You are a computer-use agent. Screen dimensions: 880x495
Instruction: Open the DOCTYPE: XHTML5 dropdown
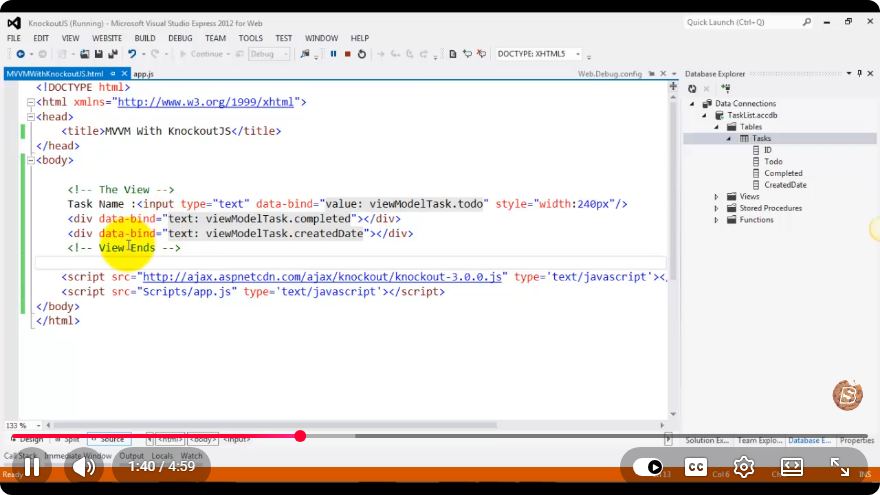[x=578, y=54]
